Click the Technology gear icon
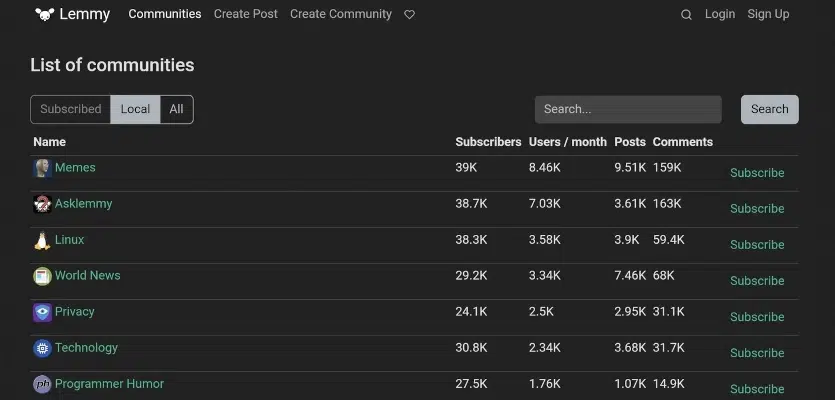 coord(42,348)
